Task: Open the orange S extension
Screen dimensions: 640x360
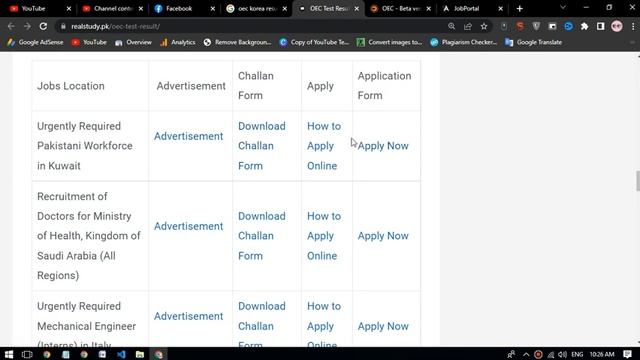Action: point(520,26)
